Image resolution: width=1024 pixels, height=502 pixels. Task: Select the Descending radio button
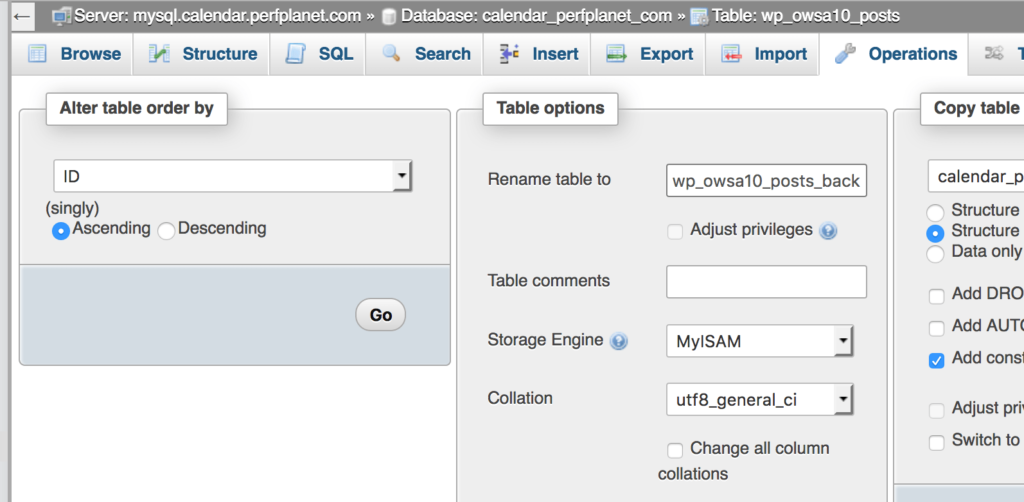point(167,231)
